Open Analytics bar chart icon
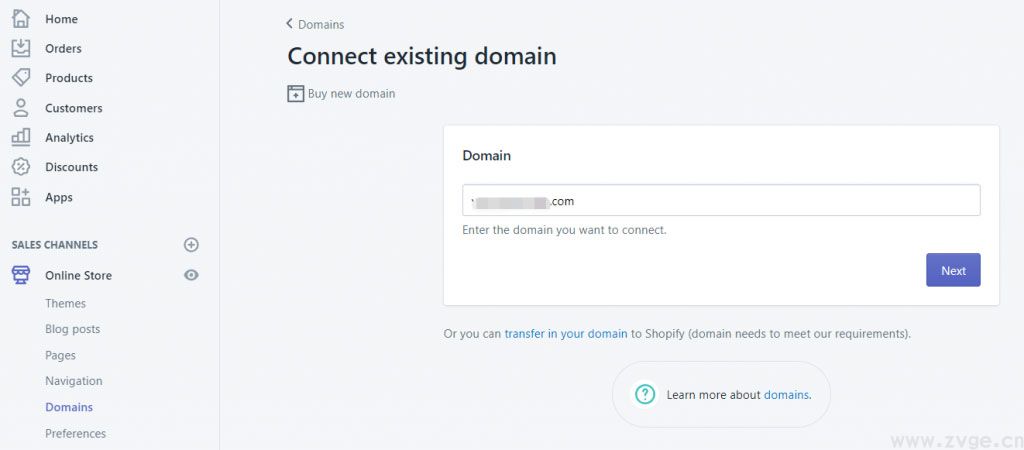This screenshot has height=450, width=1024. pyautogui.click(x=21, y=137)
